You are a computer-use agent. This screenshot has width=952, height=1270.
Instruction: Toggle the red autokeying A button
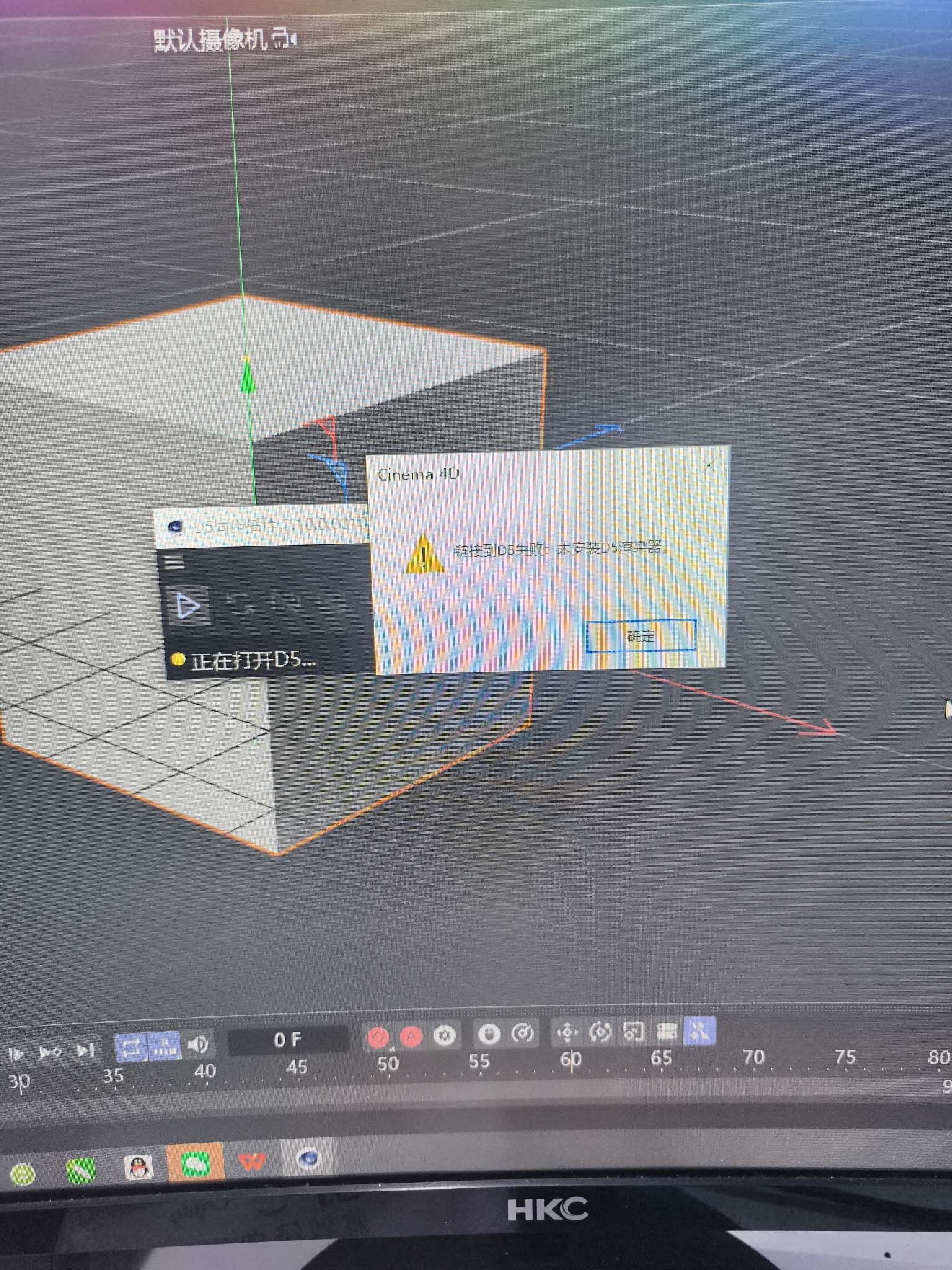(411, 1036)
